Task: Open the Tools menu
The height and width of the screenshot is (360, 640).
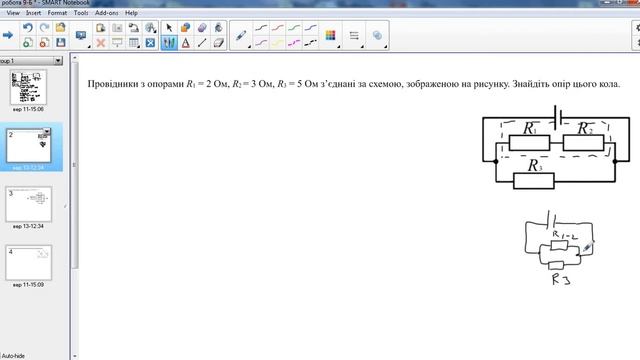Action: pos(81,13)
